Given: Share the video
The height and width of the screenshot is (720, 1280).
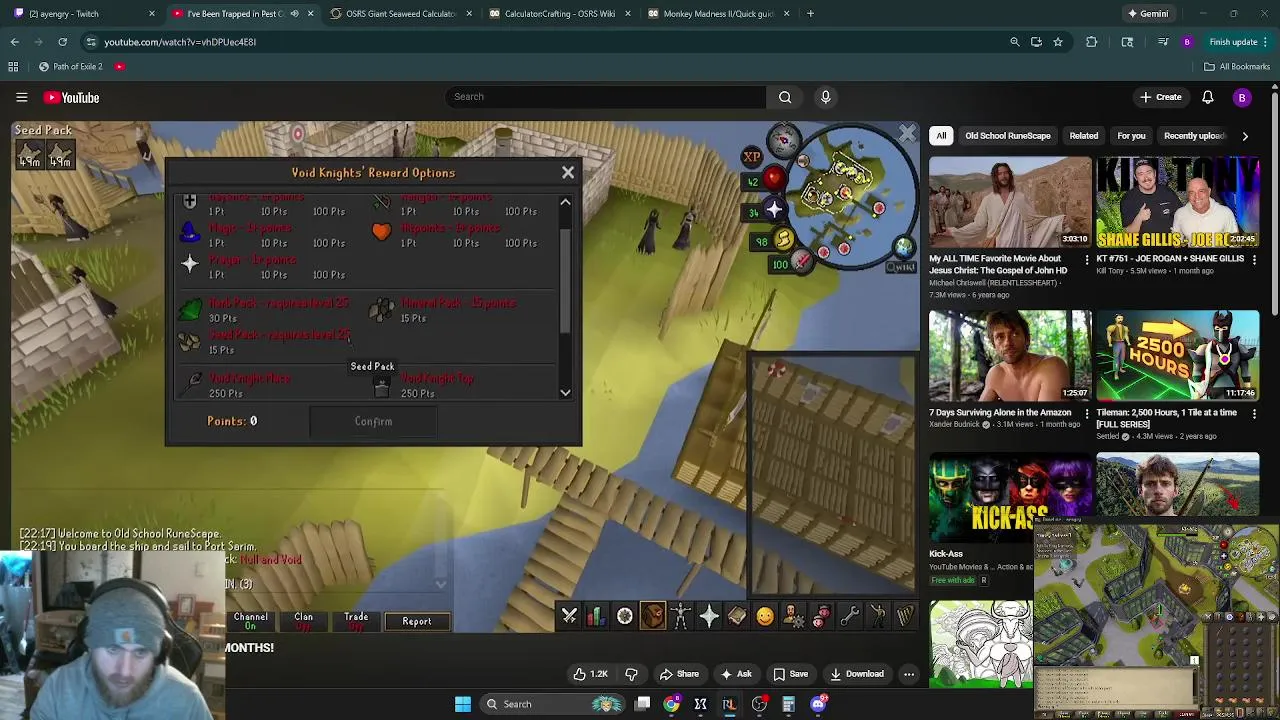Looking at the screenshot, I should pos(679,674).
